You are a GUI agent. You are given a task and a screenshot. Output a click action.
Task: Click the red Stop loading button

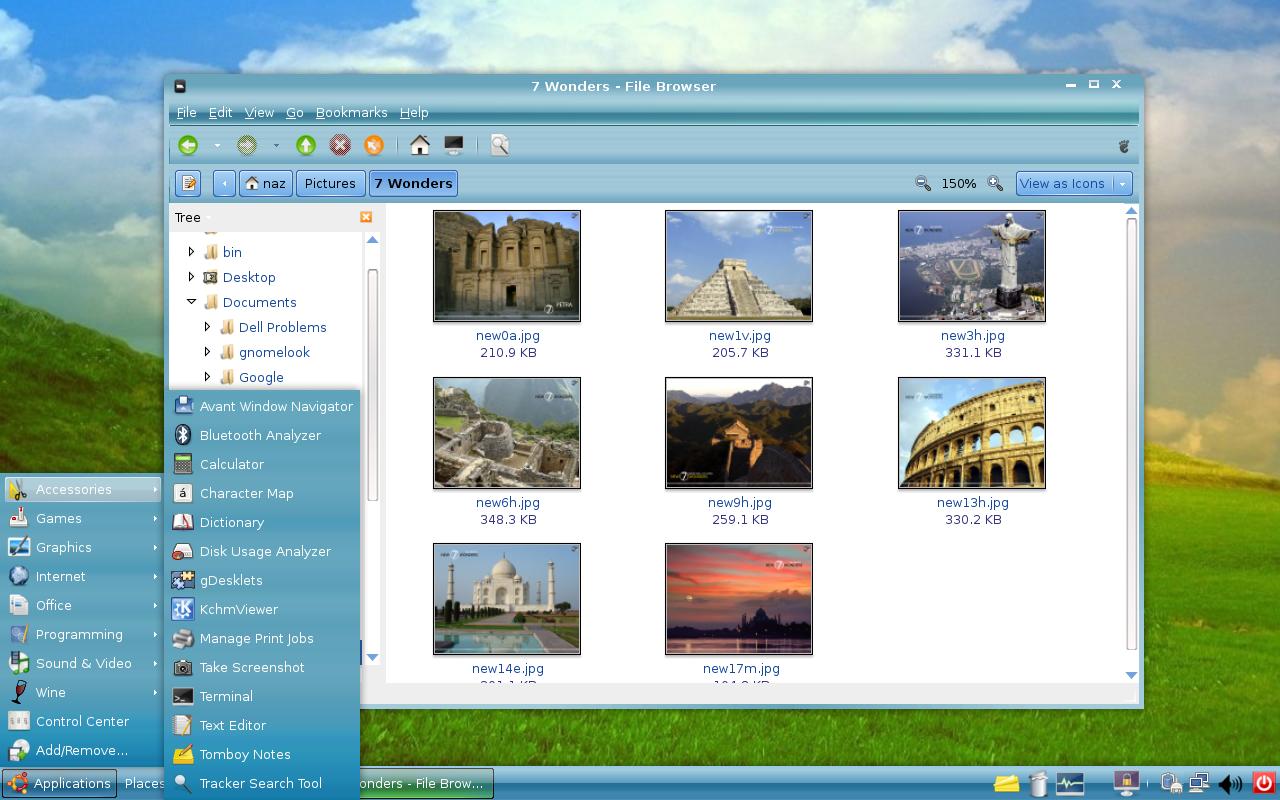click(340, 146)
